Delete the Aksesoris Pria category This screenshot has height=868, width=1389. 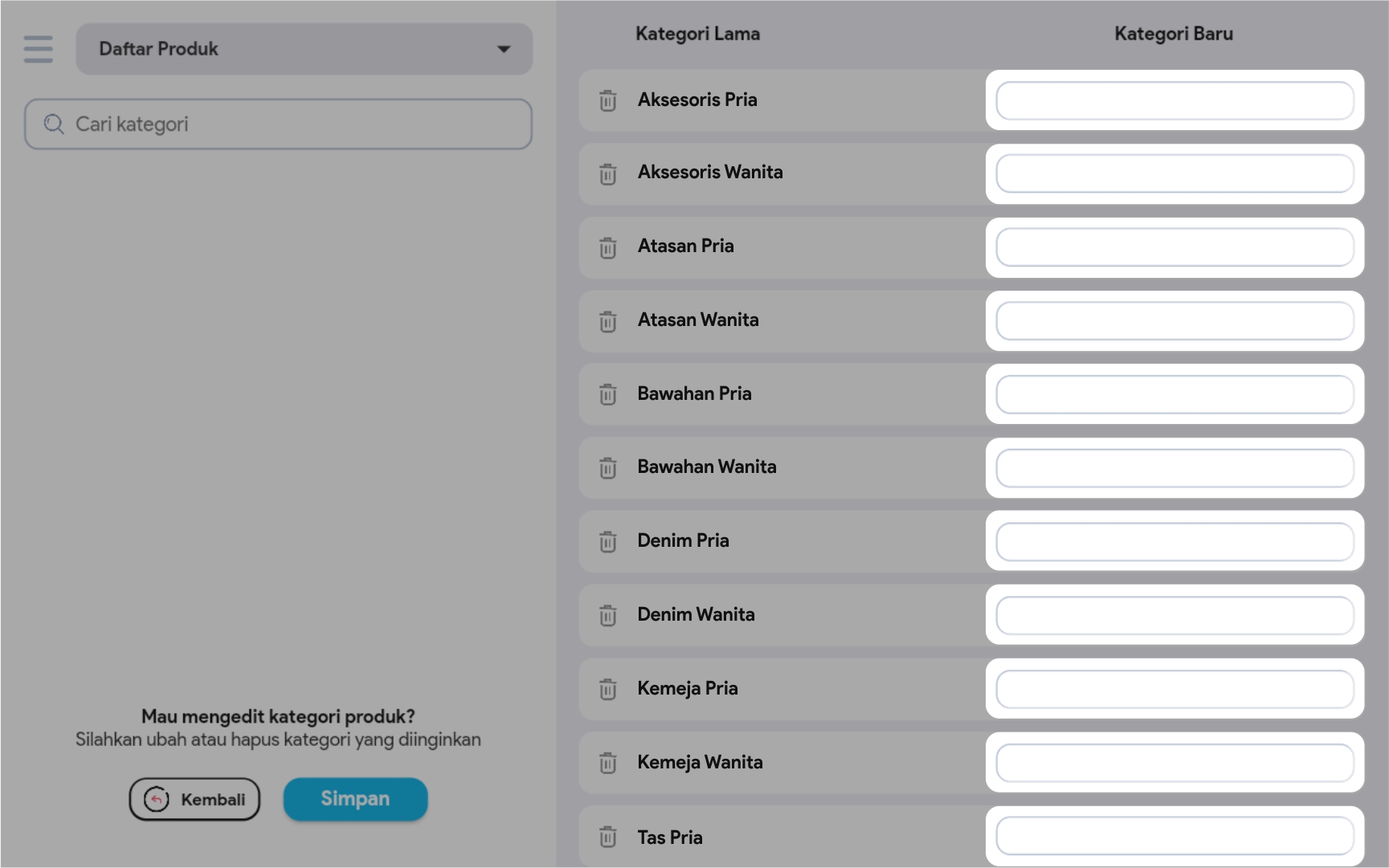tap(608, 100)
